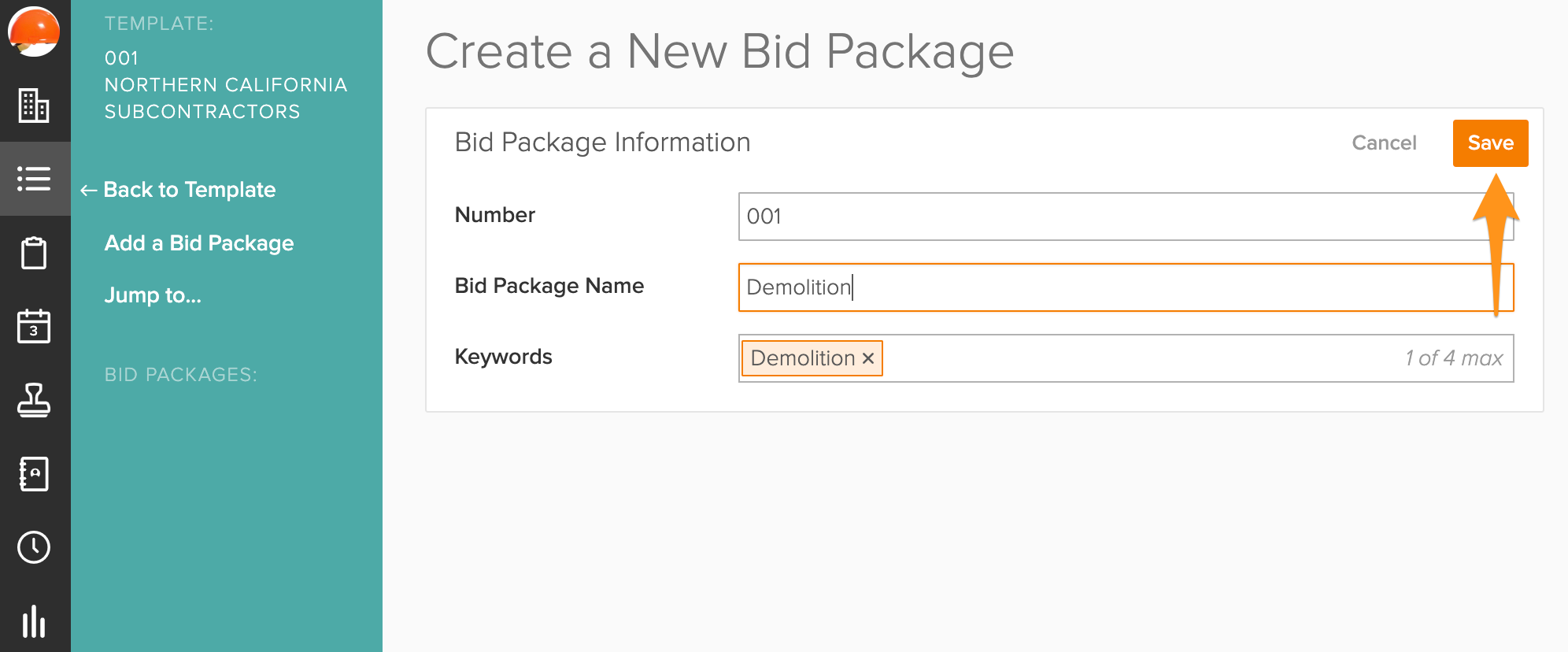Click Add a Bid Package
1568x652 pixels.
click(199, 243)
